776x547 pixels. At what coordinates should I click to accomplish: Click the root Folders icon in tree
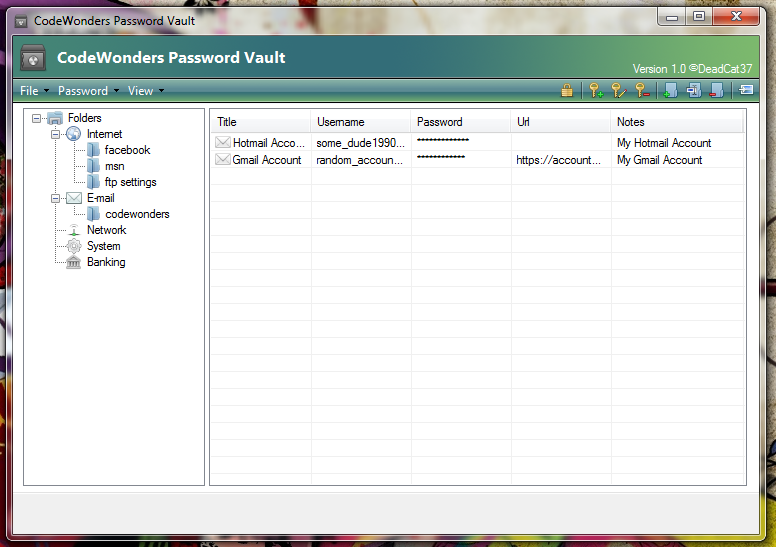(x=55, y=118)
